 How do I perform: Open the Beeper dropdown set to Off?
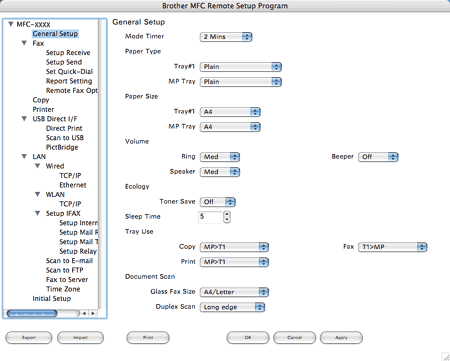(x=378, y=157)
